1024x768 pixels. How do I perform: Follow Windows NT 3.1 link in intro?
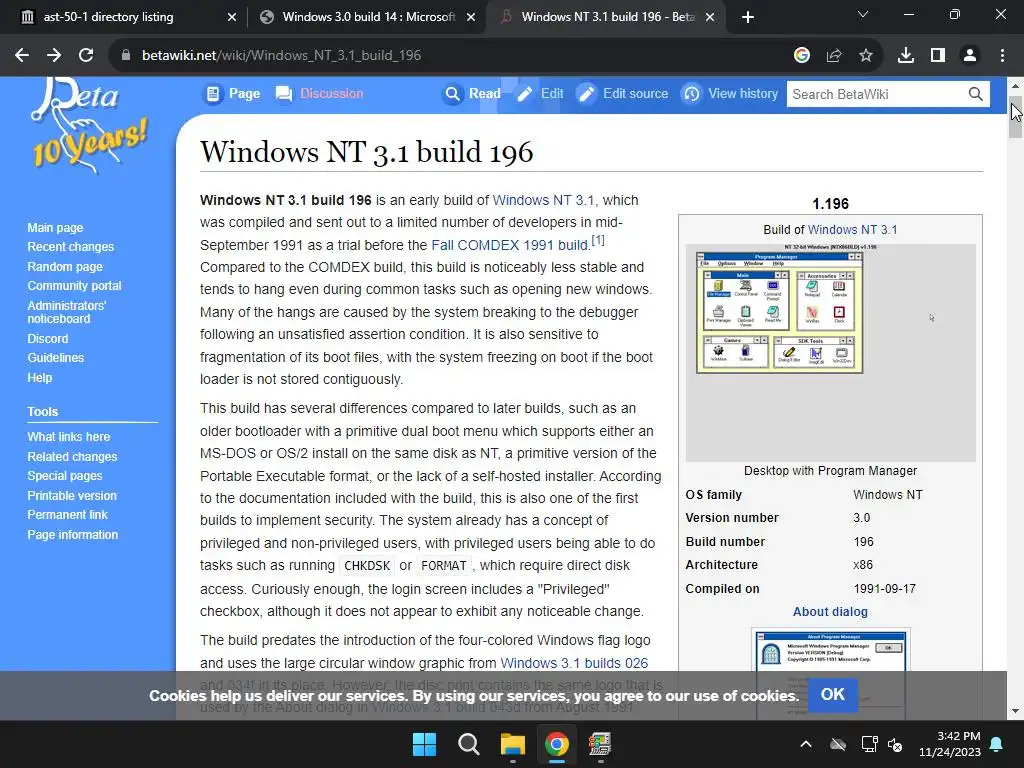(x=543, y=200)
